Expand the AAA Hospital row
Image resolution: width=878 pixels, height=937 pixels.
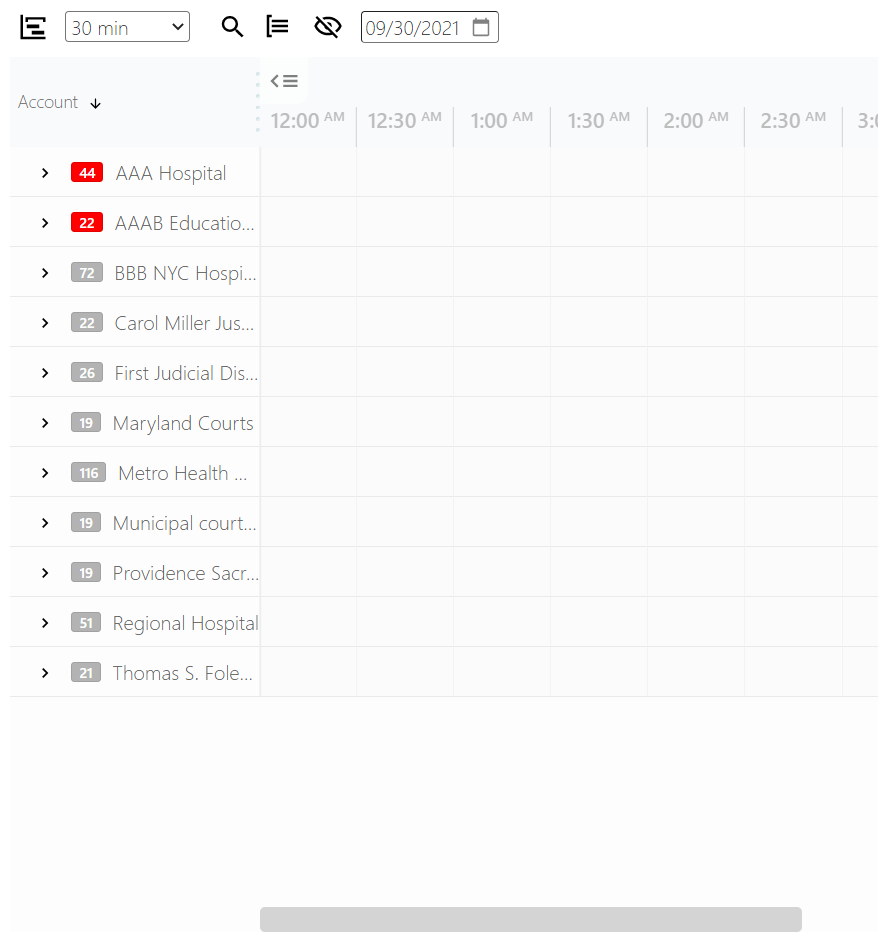(45, 173)
